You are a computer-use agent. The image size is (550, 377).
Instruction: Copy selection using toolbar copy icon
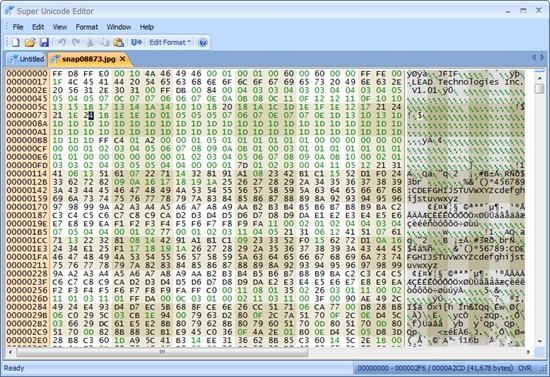104,42
